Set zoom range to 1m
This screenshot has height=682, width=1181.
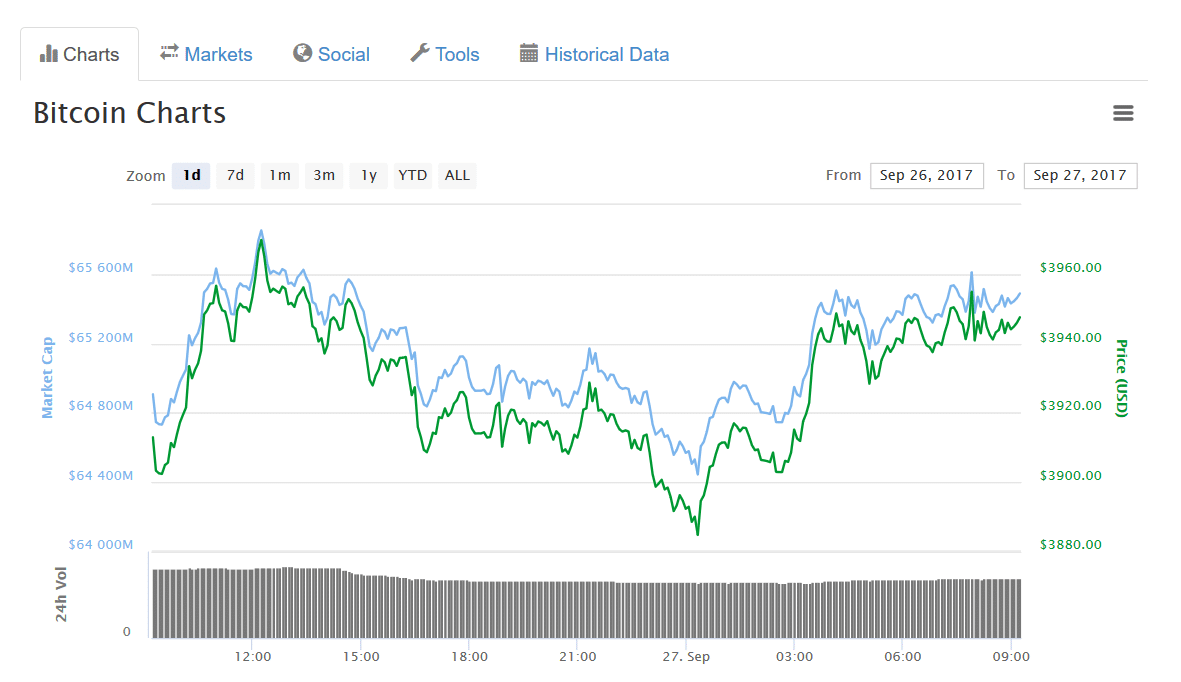[x=280, y=176]
